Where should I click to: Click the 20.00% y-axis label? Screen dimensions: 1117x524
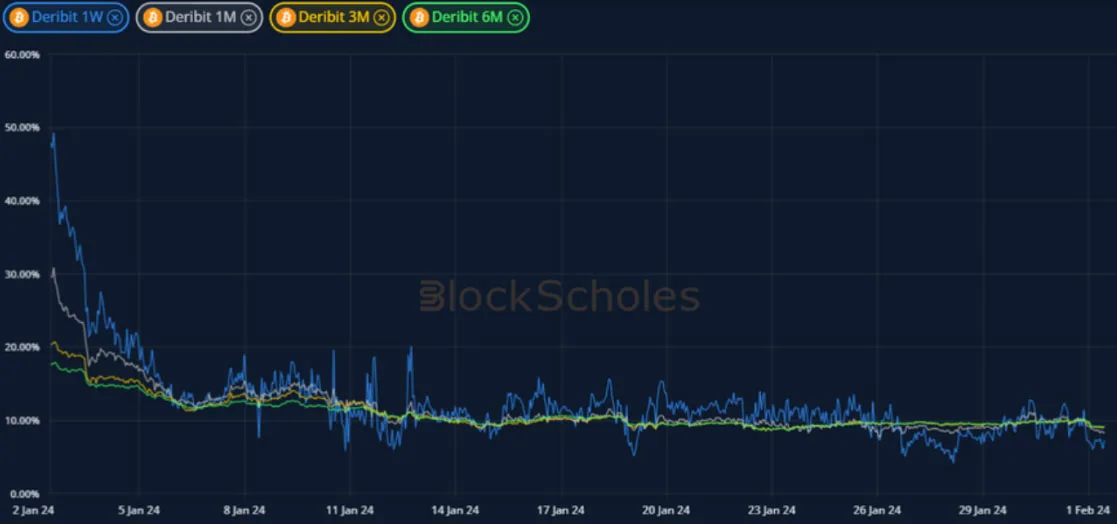(x=21, y=347)
